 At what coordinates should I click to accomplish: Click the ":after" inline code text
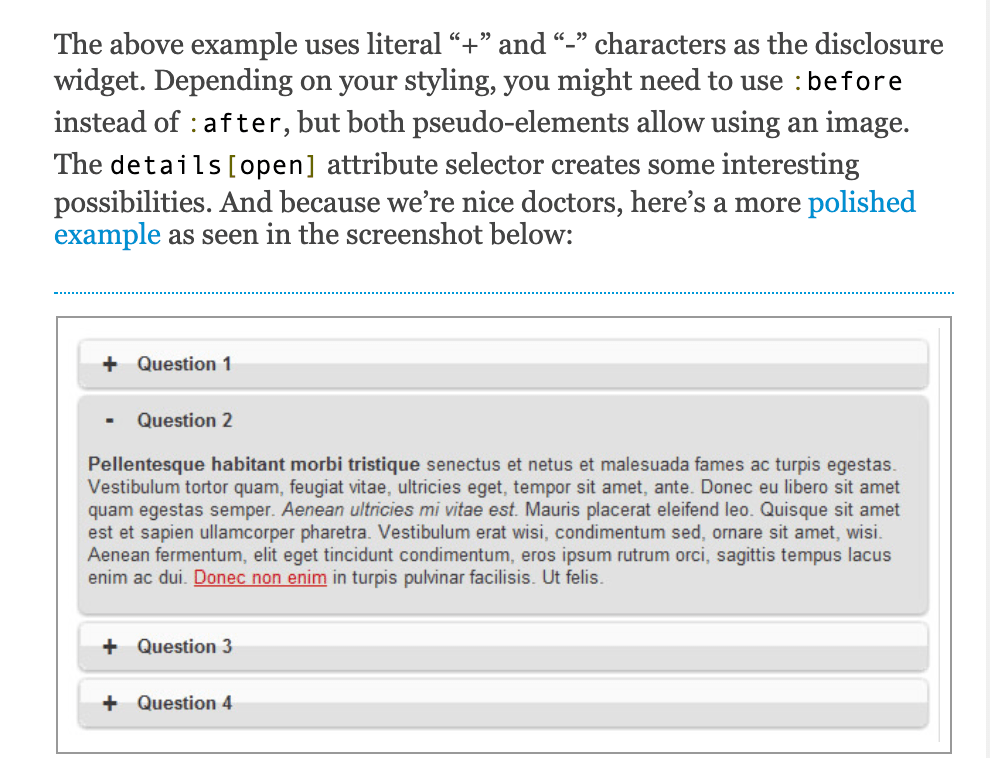click(238, 124)
